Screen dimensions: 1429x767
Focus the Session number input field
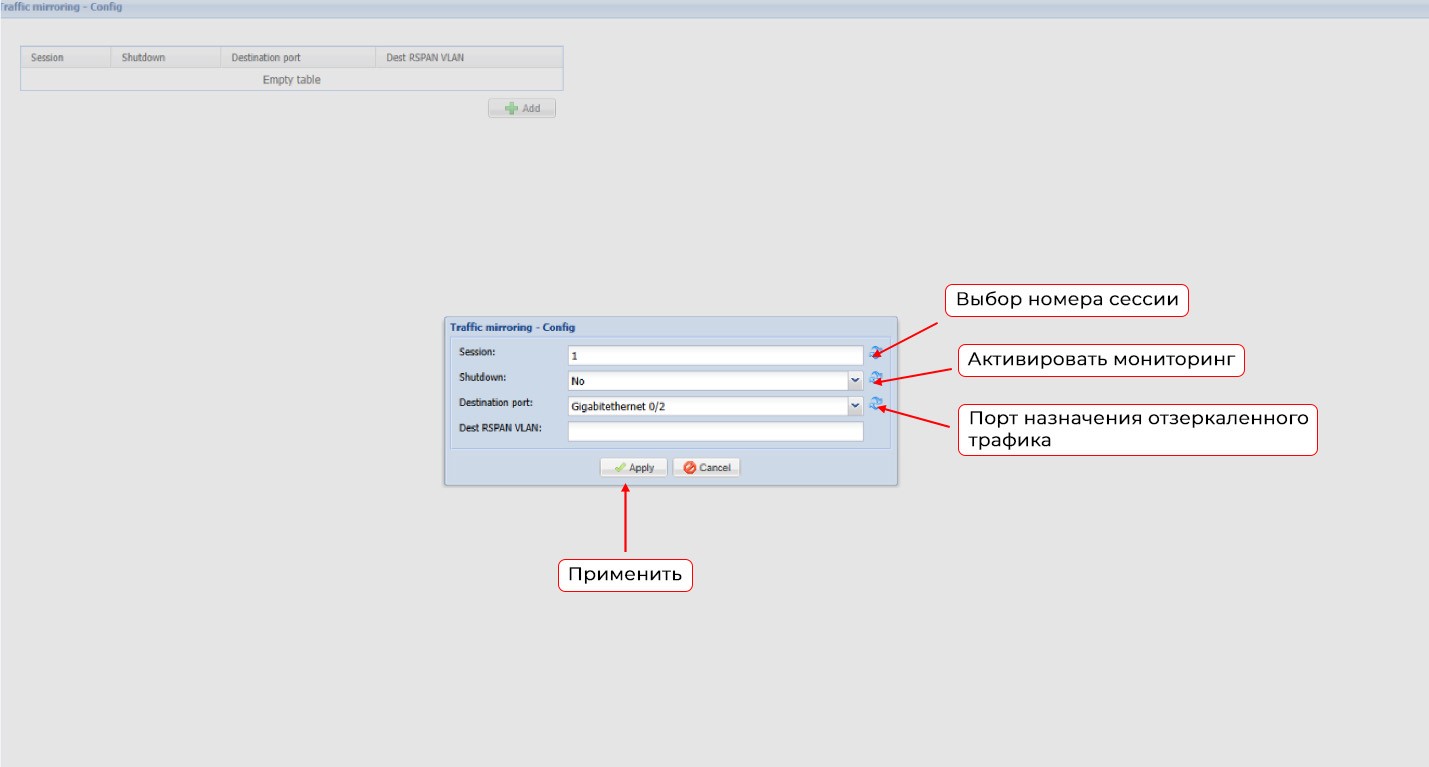714,355
